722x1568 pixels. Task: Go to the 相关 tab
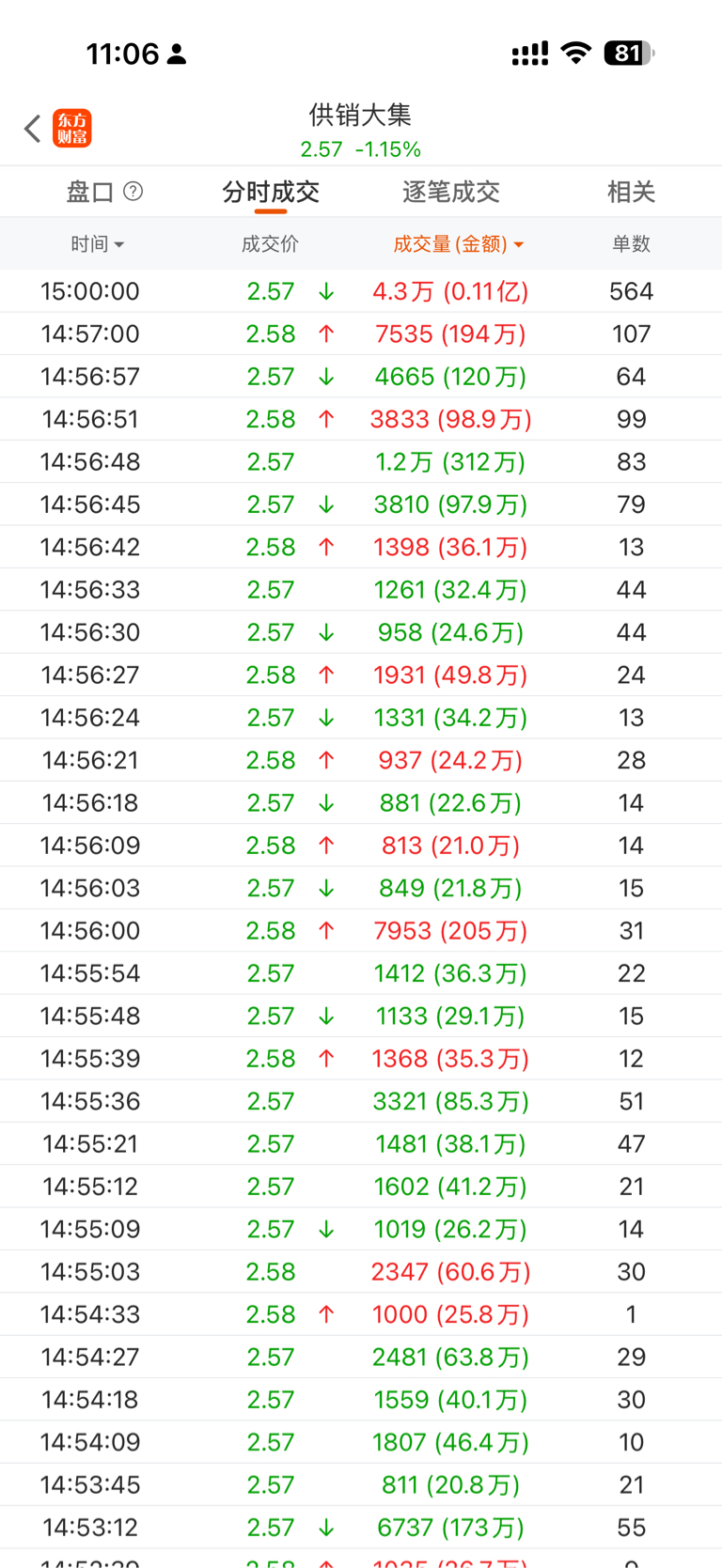631,192
